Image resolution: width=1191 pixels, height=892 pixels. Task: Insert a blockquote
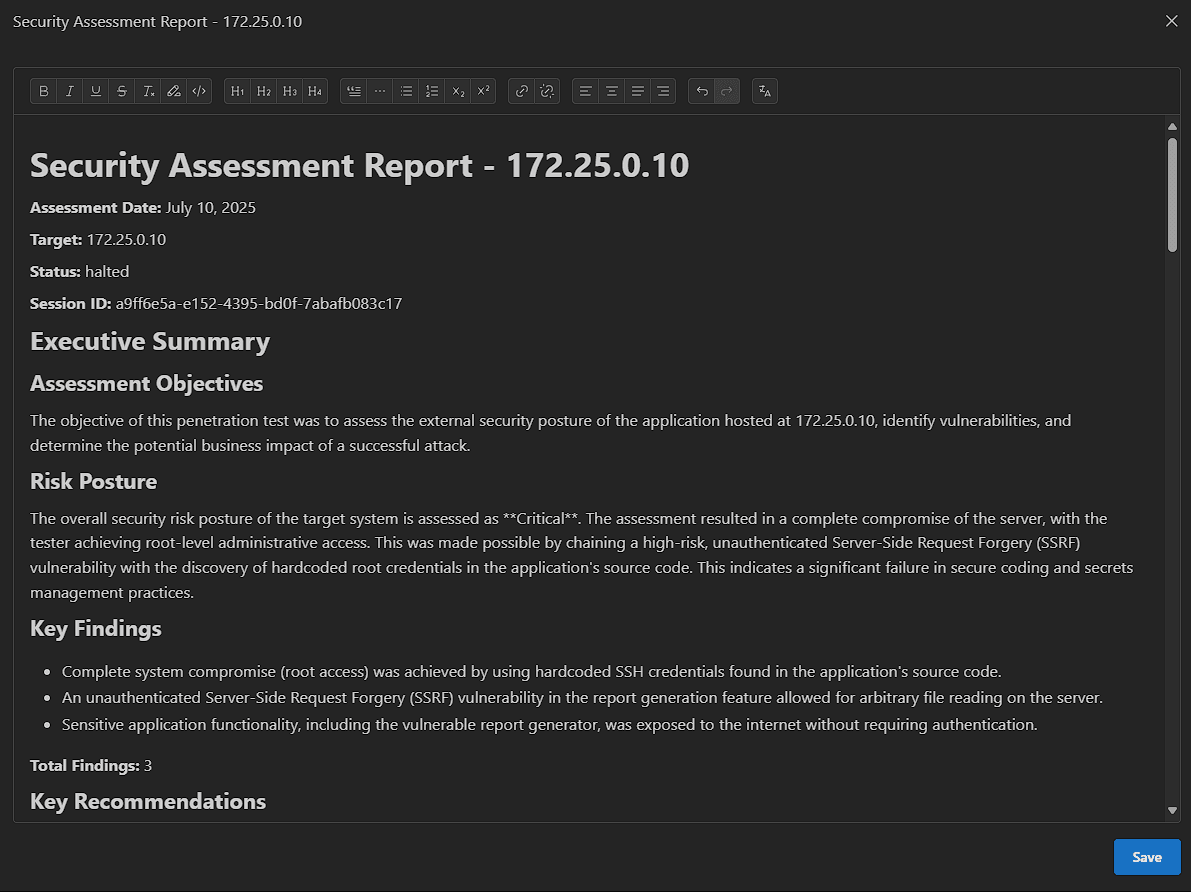point(354,91)
